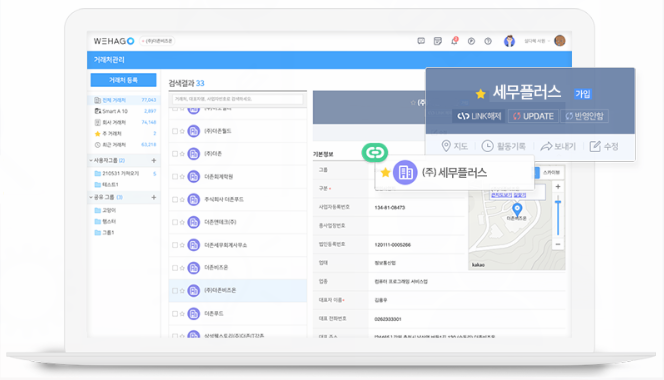Click the map zoom level slider
664x380 pixels.
(x=558, y=216)
